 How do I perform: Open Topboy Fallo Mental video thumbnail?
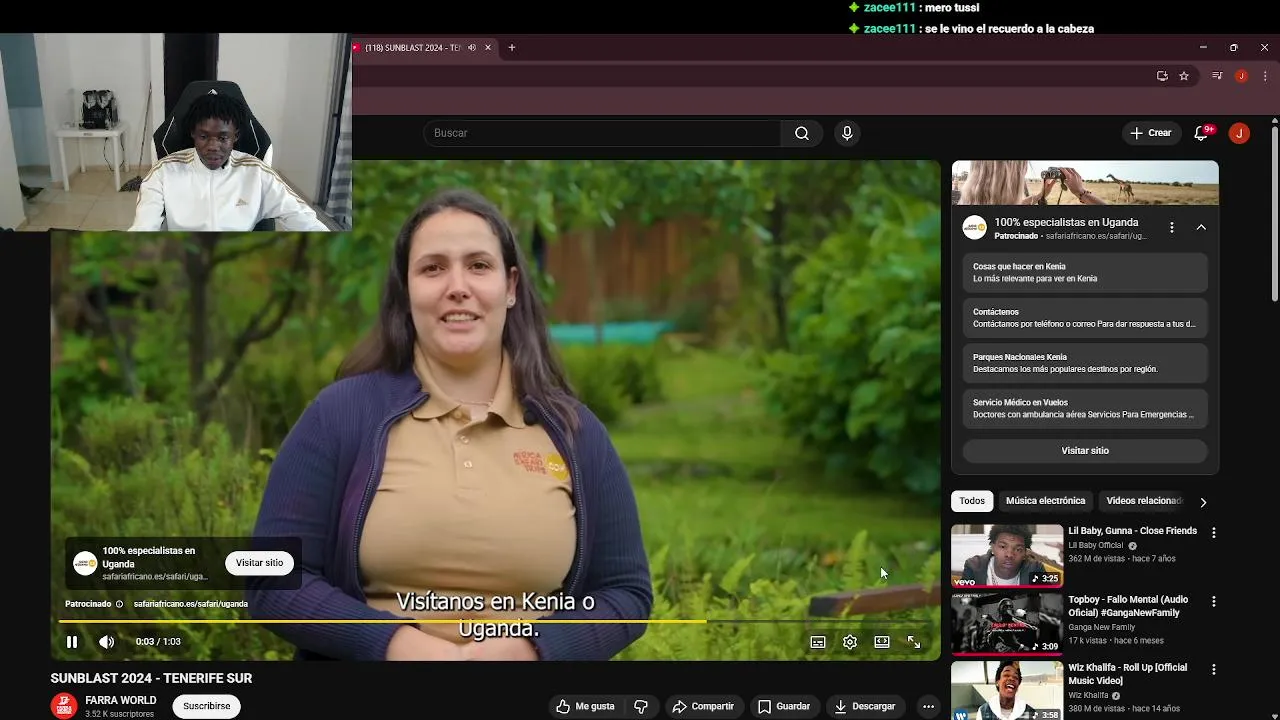[x=1007, y=624]
